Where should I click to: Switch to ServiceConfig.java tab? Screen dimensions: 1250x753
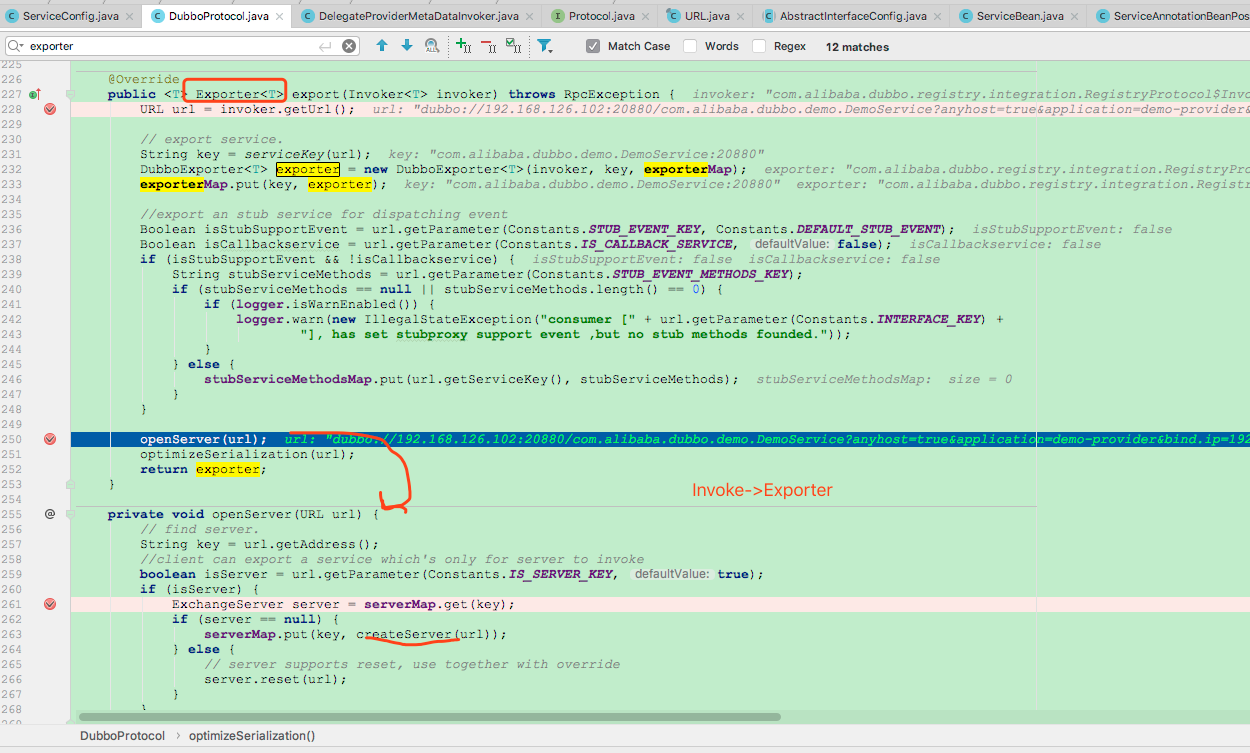(72, 16)
